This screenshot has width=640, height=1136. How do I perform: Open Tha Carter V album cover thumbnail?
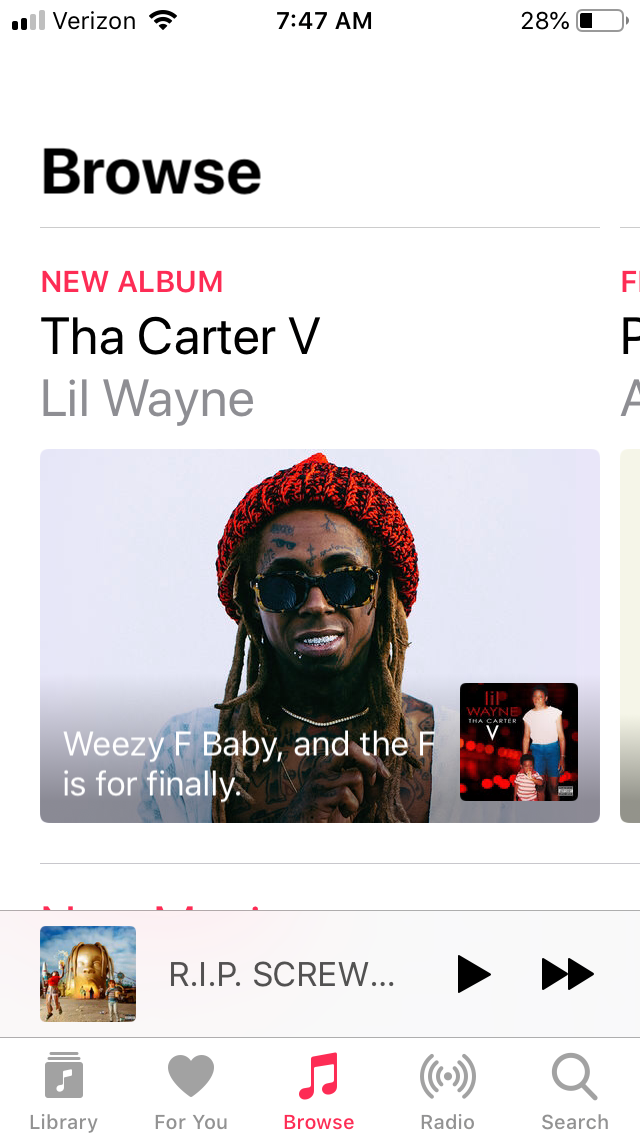519,742
